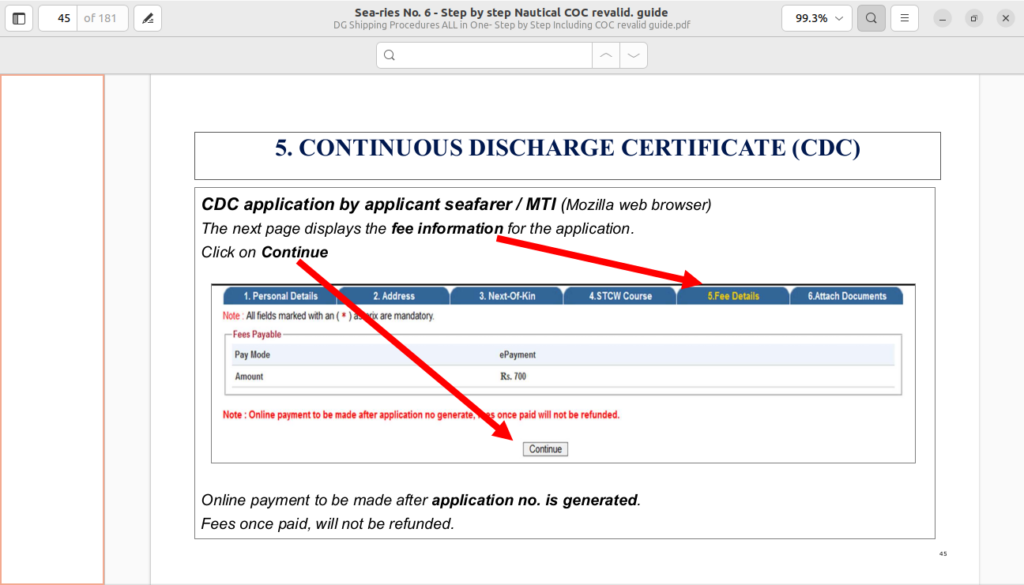Open the hamburger main menu
Viewport: 1024px width, 585px height.
(904, 18)
